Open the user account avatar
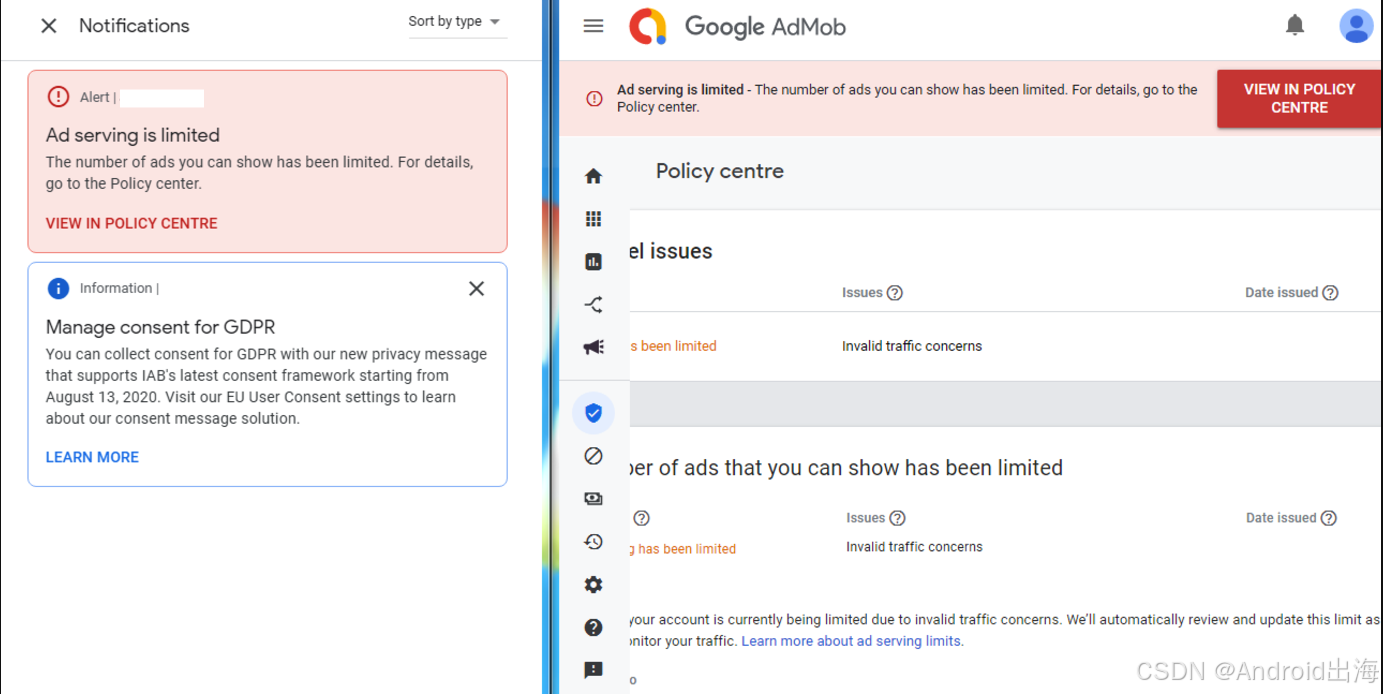The width and height of the screenshot is (1383, 694). [1356, 26]
